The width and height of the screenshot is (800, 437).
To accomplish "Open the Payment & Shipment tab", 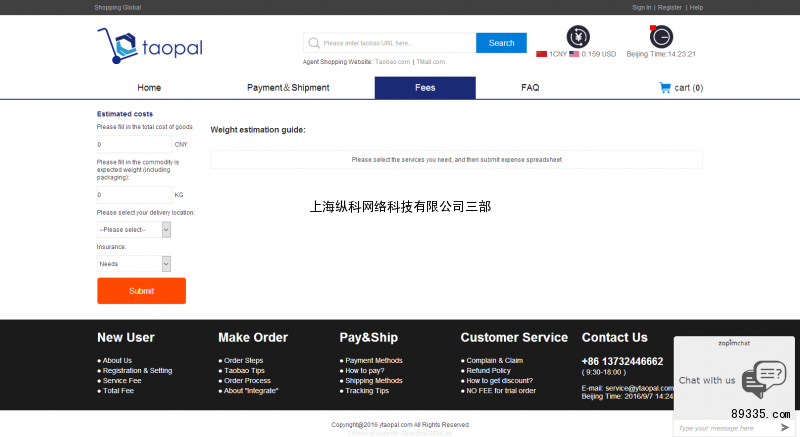I will pos(288,88).
